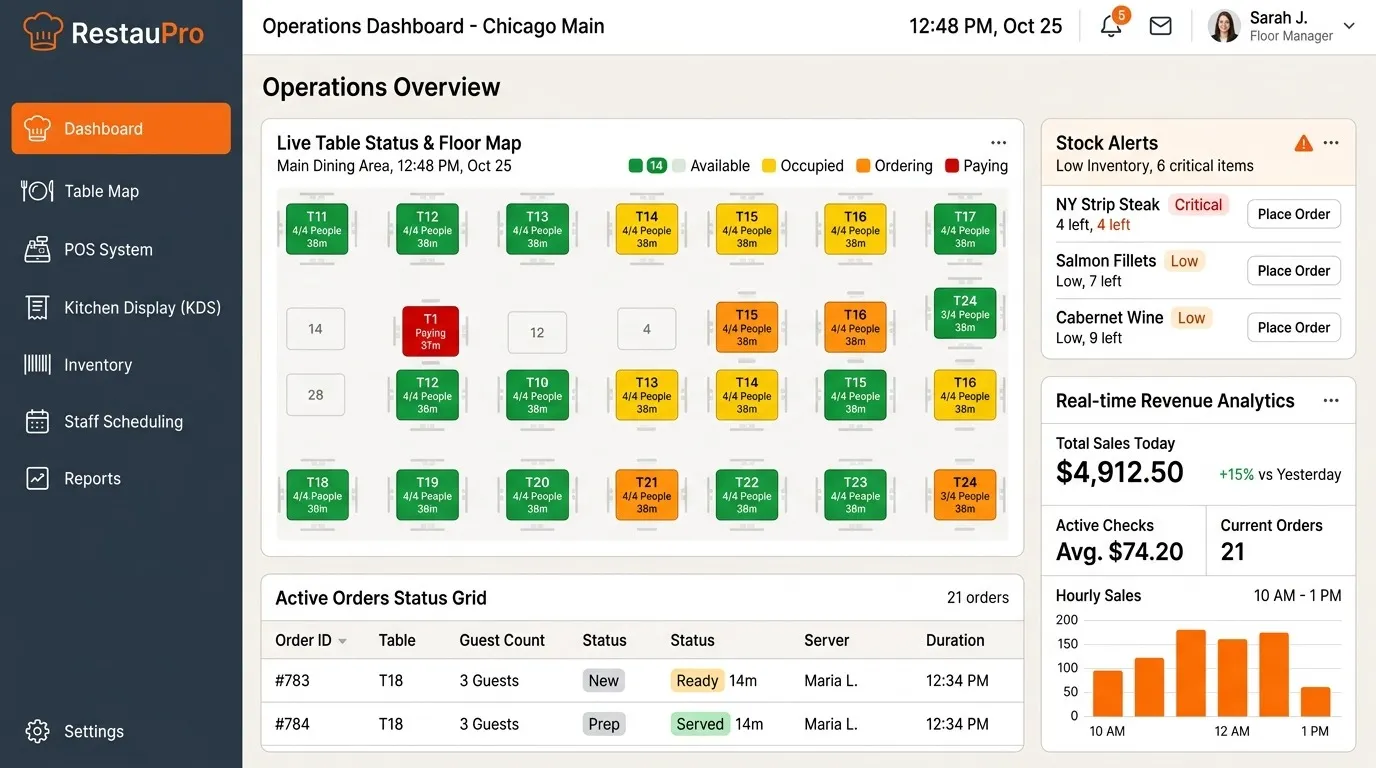Screen dimensions: 1376x768
Task: Click the RestauPro chef hat logo
Action: coord(42,32)
